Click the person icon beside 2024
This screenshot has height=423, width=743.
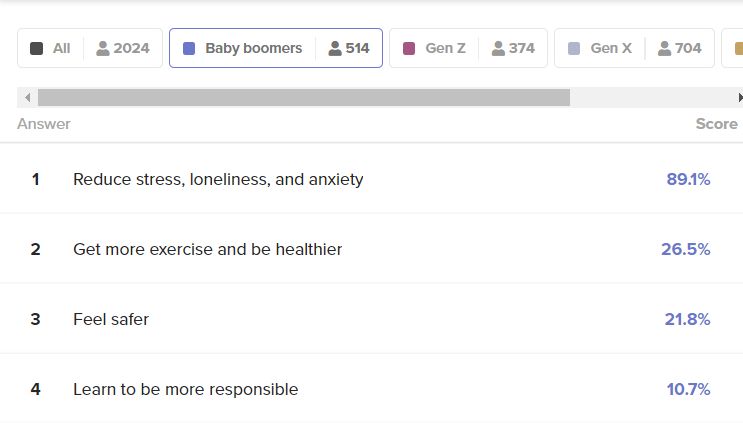tap(103, 48)
